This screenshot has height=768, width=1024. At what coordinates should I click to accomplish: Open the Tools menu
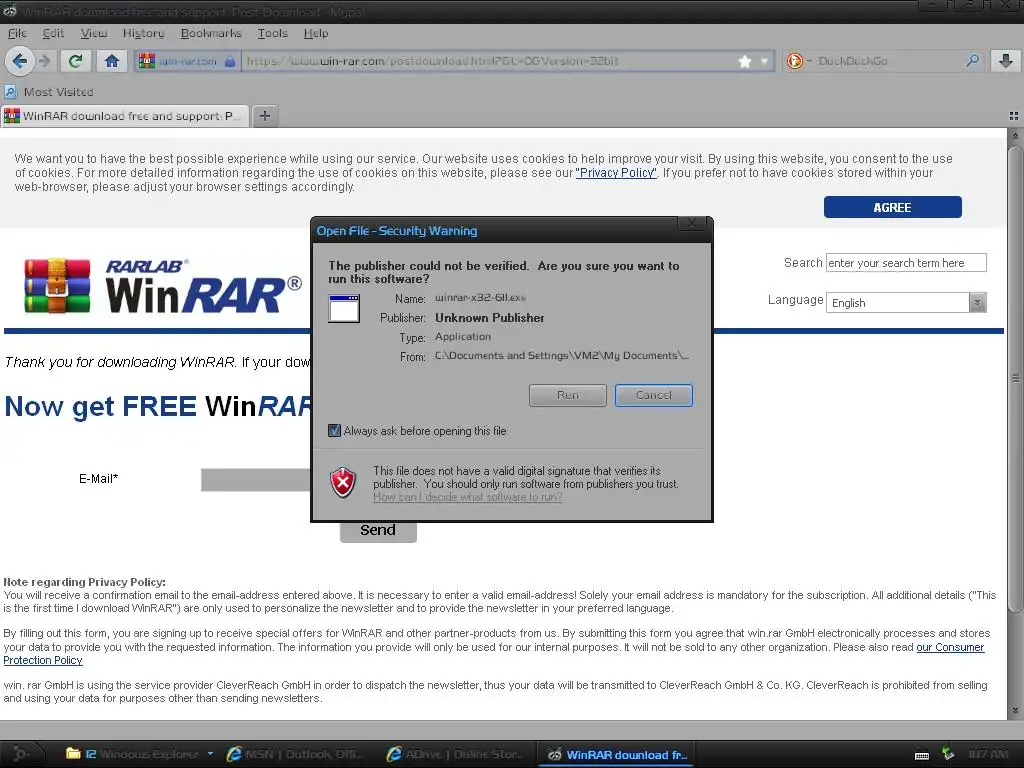(x=272, y=33)
